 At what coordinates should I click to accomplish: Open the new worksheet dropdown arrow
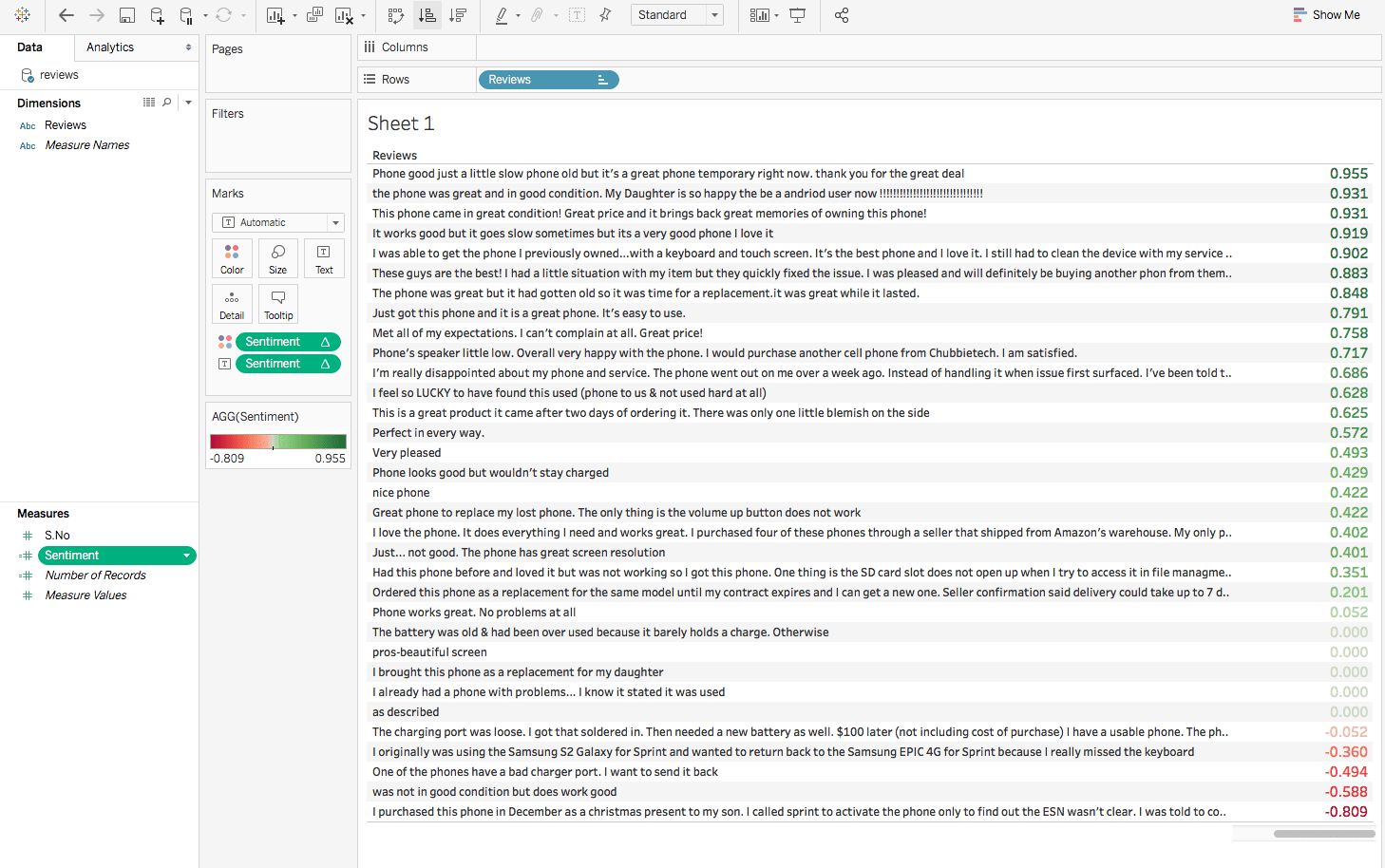pos(294,16)
